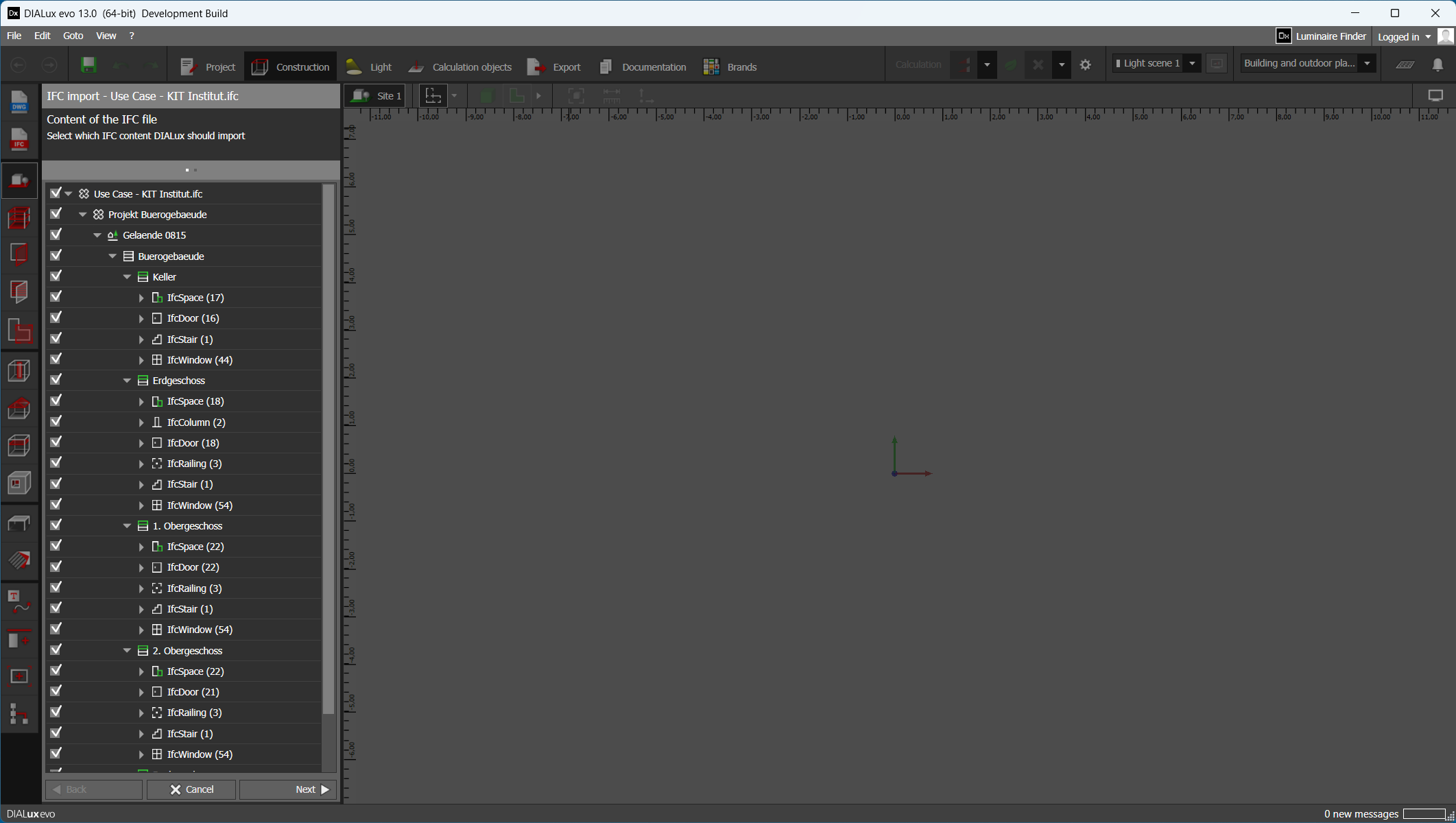The width and height of the screenshot is (1456, 823).
Task: Open the Goto menu
Action: (73, 36)
